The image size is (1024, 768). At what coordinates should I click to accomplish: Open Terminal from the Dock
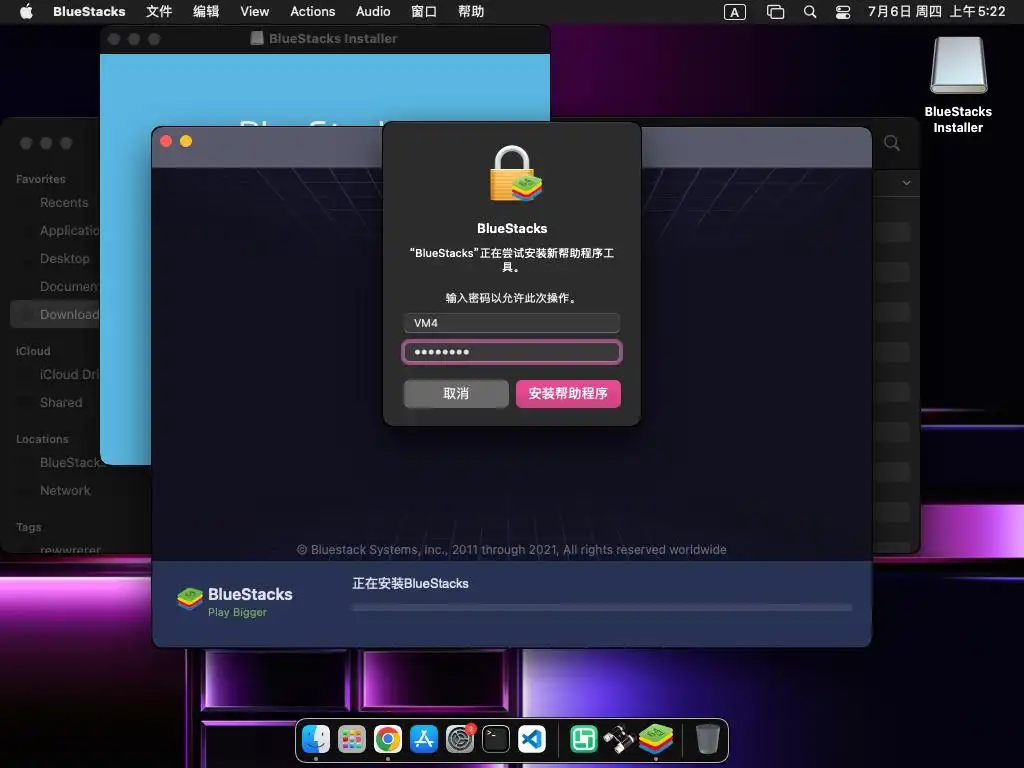[496, 739]
